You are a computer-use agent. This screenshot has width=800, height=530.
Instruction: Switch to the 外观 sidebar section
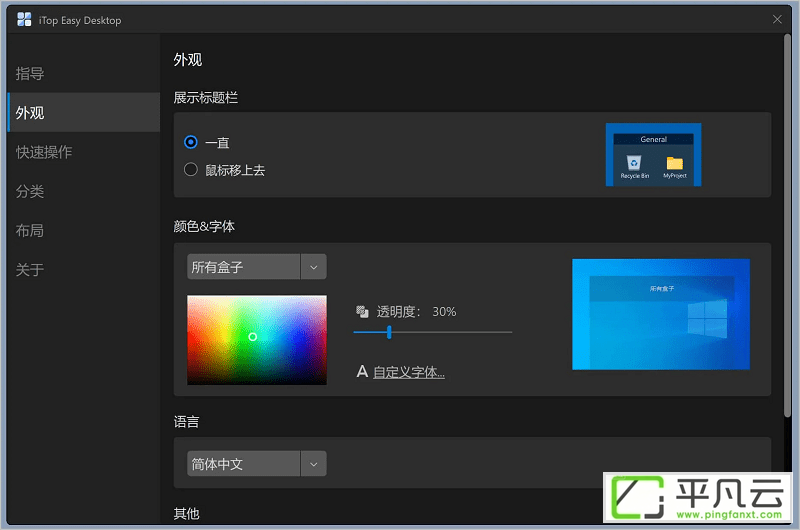(x=84, y=112)
